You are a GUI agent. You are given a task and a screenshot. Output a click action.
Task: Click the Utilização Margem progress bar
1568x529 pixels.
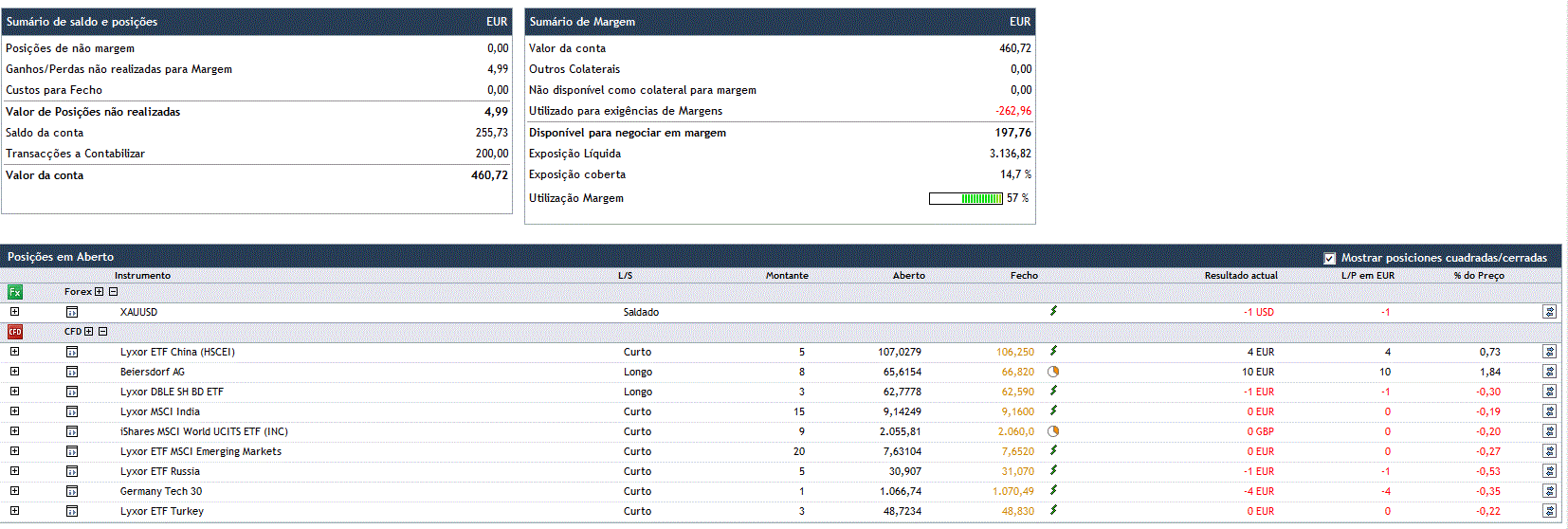click(965, 198)
